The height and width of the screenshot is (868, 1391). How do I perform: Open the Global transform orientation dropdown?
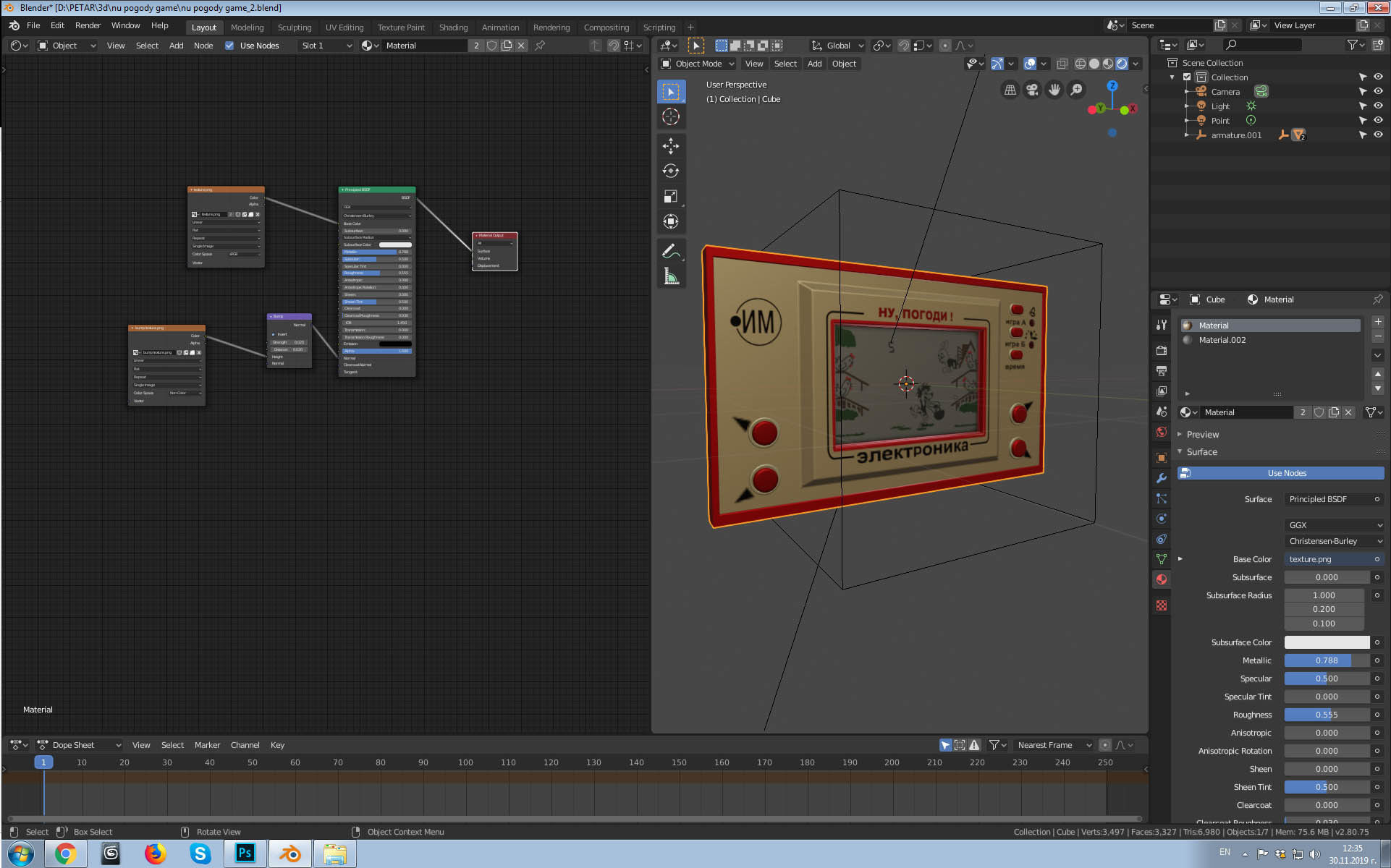click(837, 46)
